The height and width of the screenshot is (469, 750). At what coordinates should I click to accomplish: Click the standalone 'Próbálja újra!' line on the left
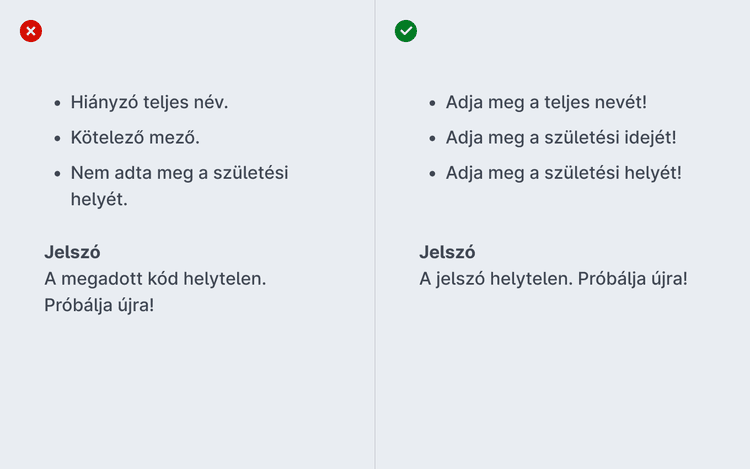[99, 304]
